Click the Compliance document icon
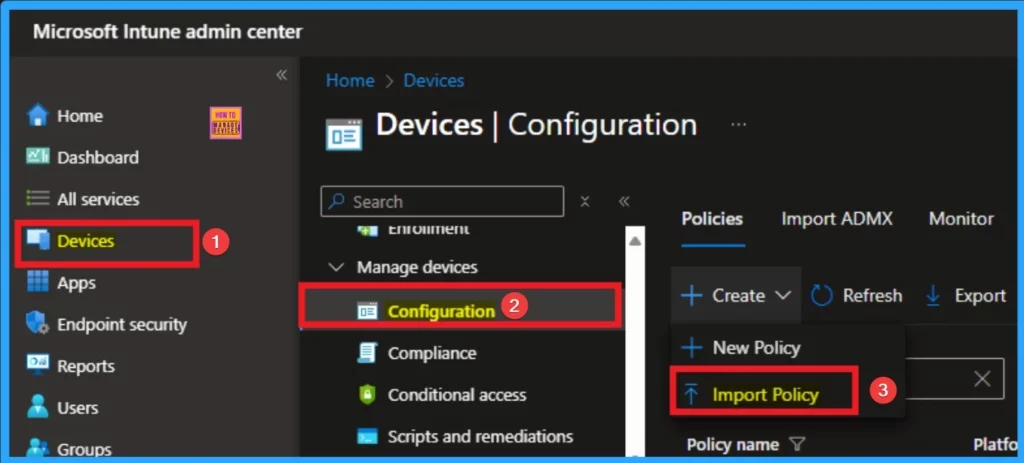This screenshot has width=1024, height=463. click(x=368, y=353)
